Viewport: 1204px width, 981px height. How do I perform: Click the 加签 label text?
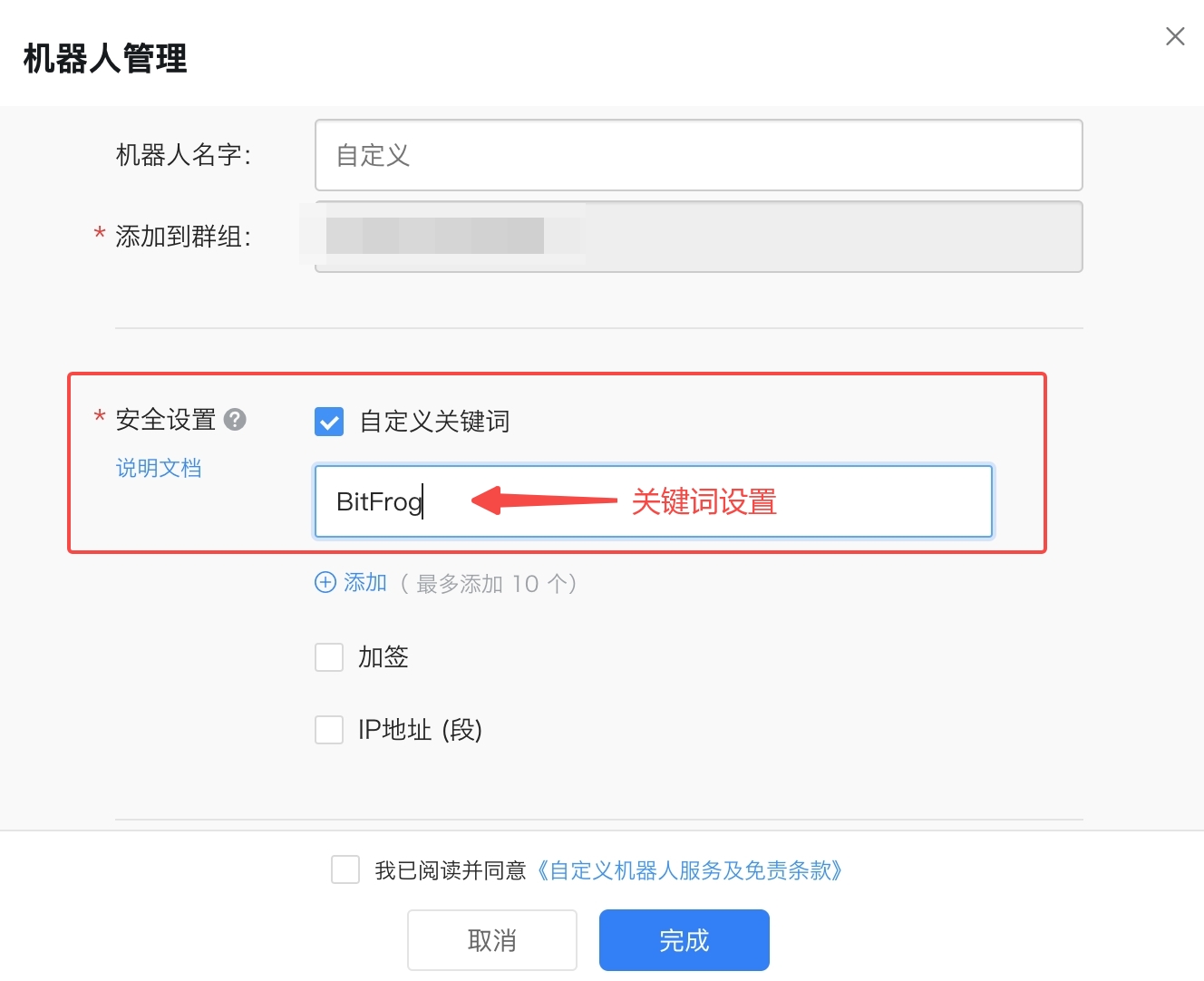coord(384,657)
